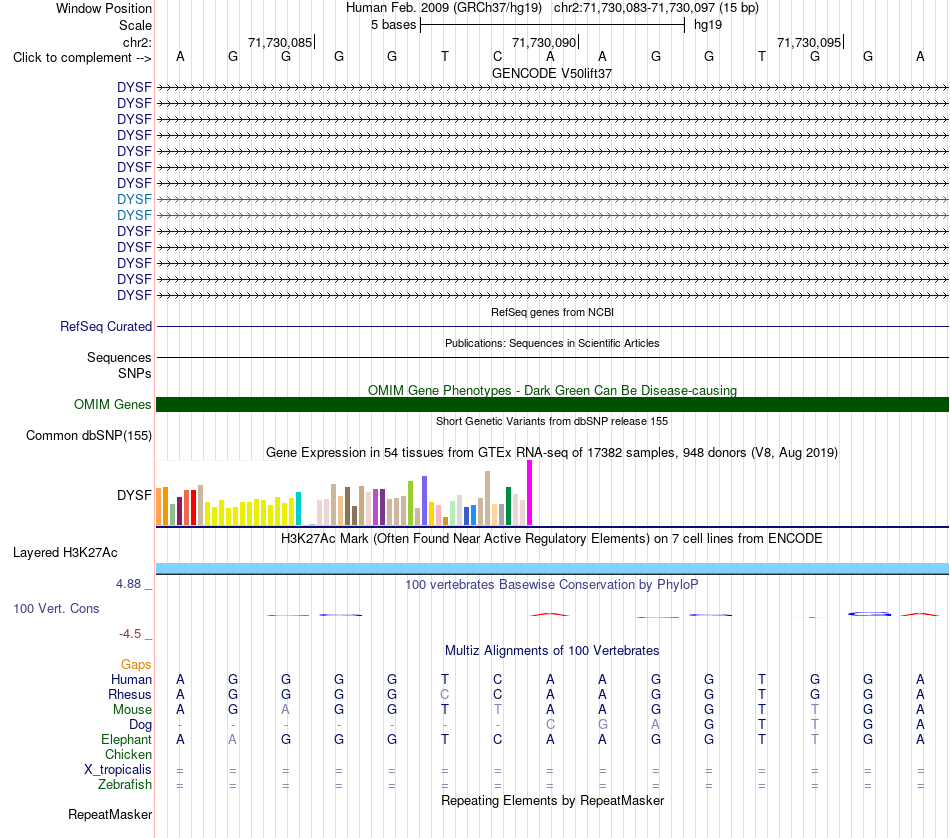This screenshot has width=950, height=838.
Task: Select the magenta GTEx expression bar
Action: (x=530, y=493)
